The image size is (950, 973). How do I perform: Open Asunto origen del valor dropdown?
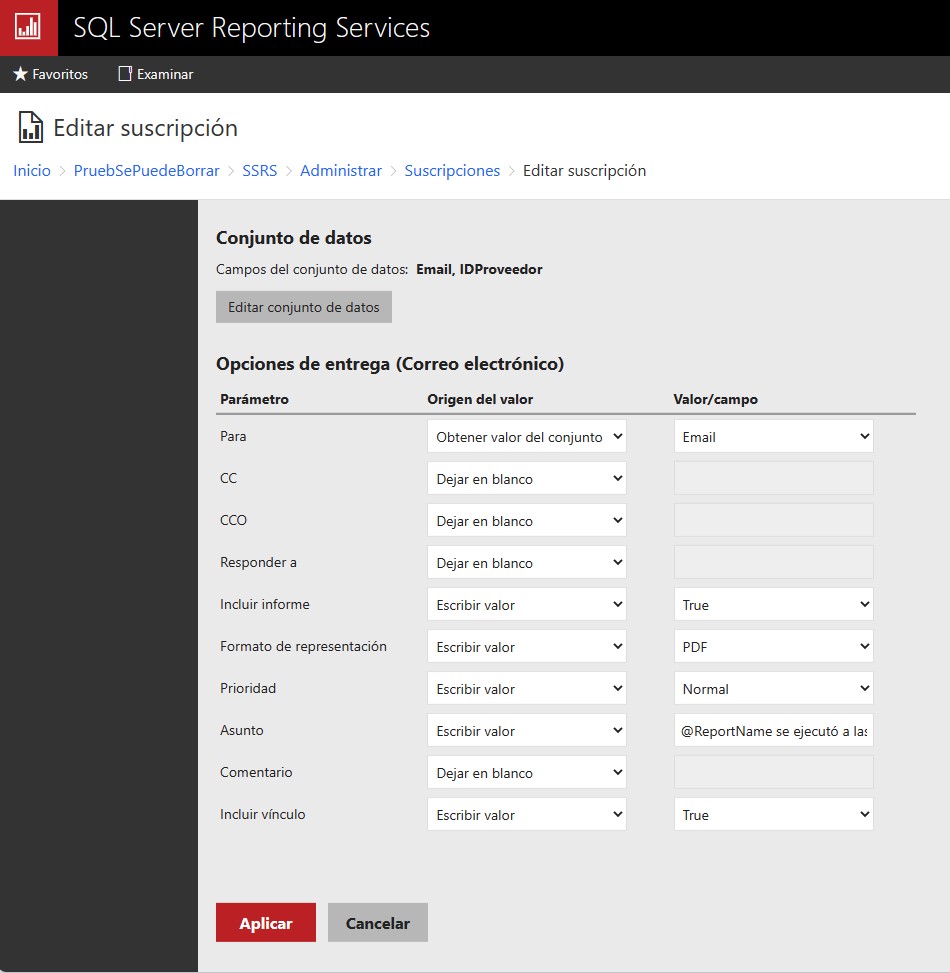click(x=527, y=730)
